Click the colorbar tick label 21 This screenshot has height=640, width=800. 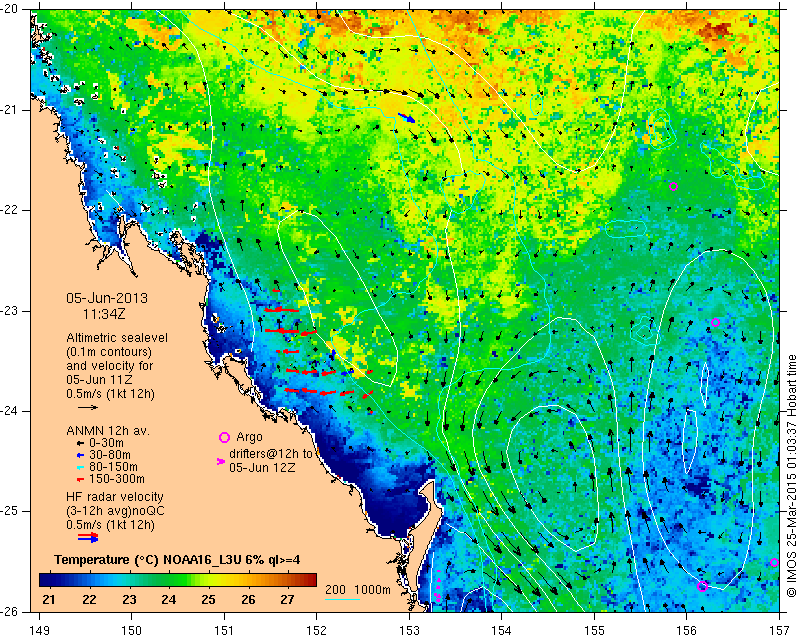[49, 599]
